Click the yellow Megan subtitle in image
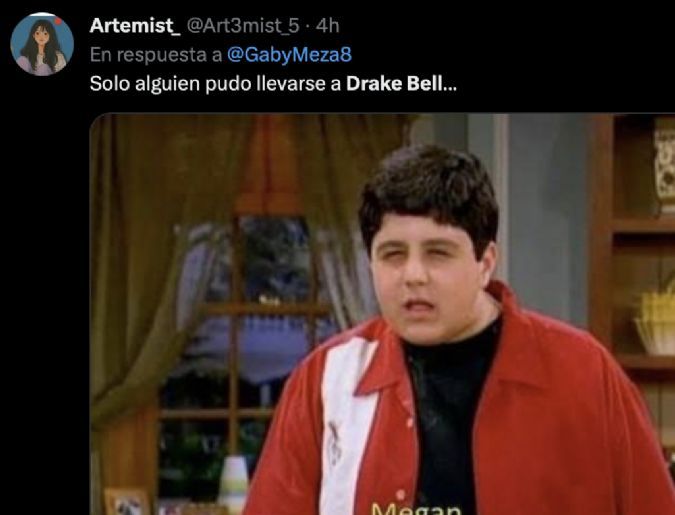 tap(415, 509)
